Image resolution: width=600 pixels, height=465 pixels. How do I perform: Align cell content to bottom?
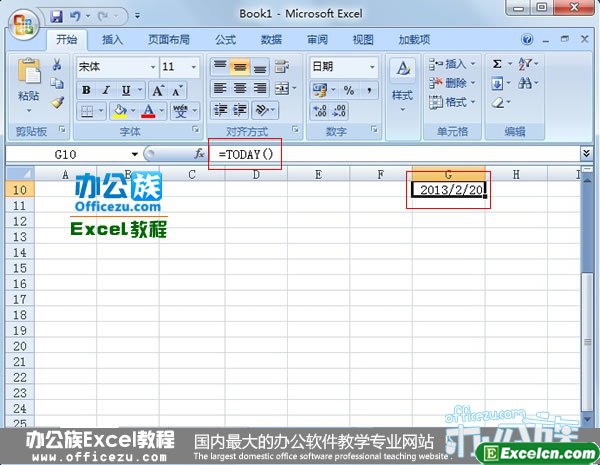coord(260,67)
